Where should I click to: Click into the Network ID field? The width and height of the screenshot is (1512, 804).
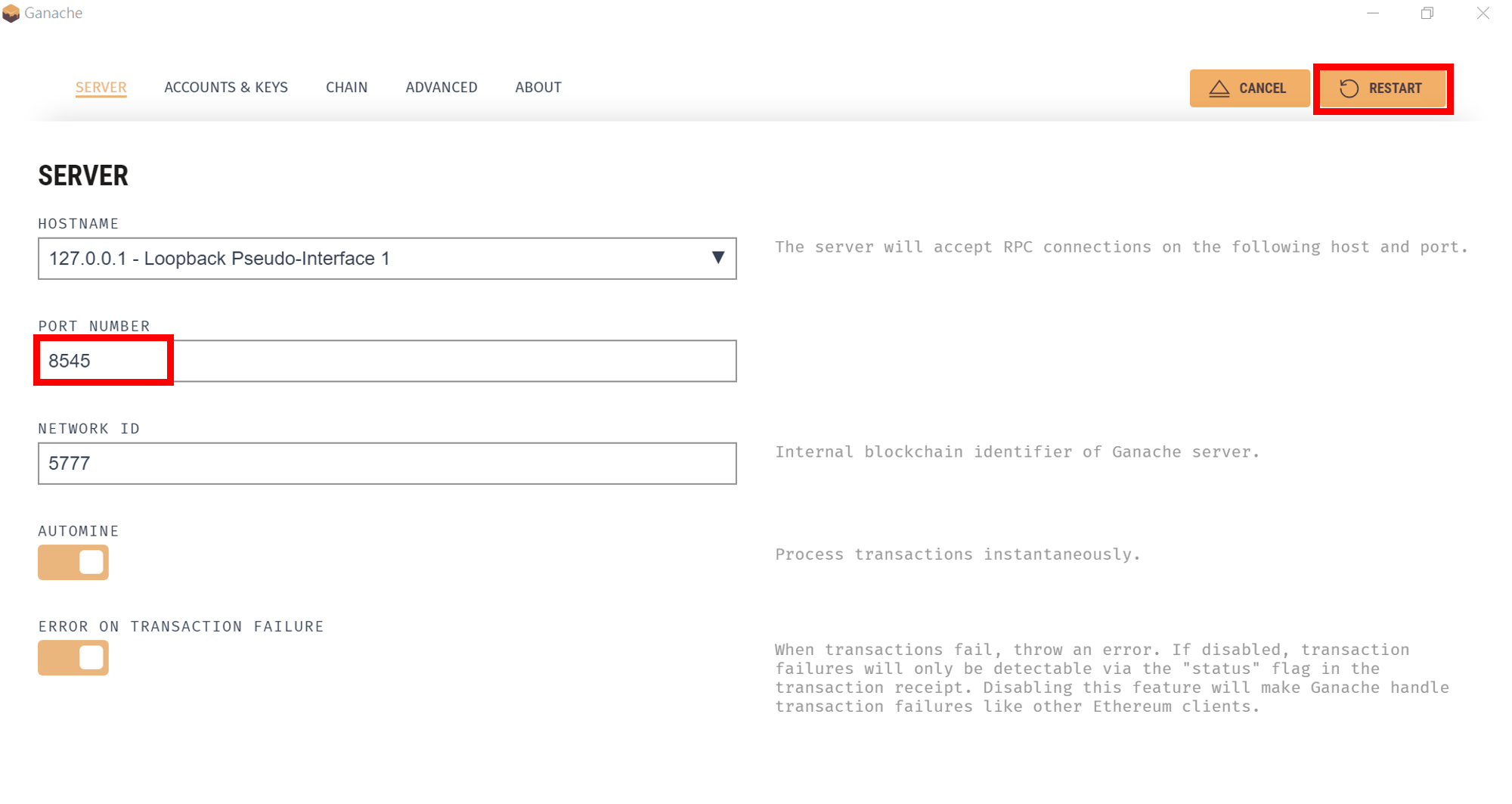point(387,464)
